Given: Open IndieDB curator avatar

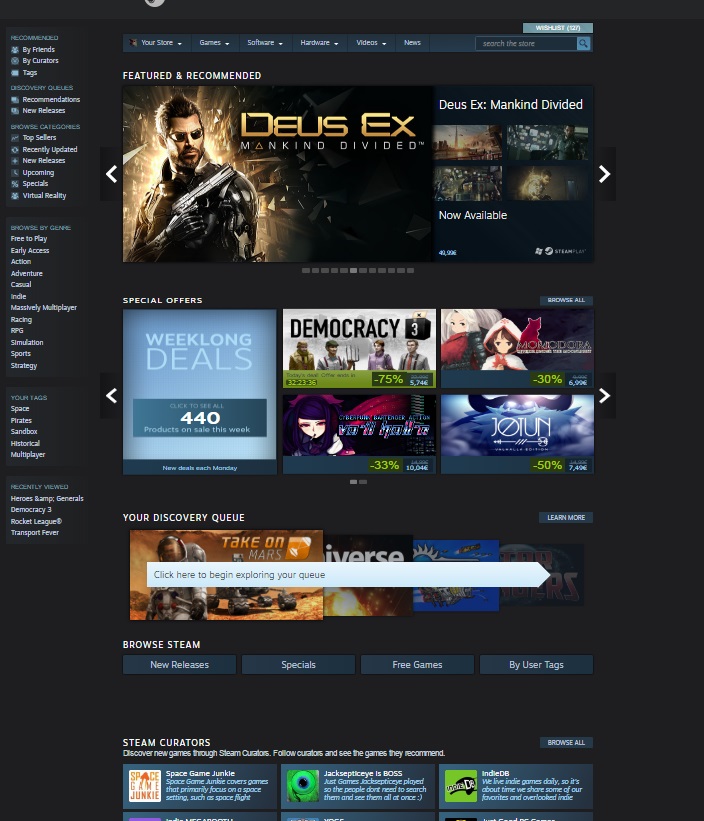Looking at the screenshot, I should 461,786.
